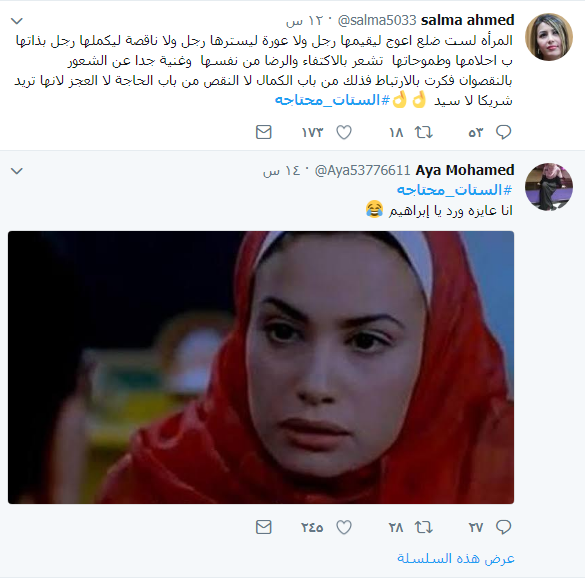The image size is (585, 579).
Task: Click the salma ahmed display name
Action: pyautogui.click(x=467, y=20)
